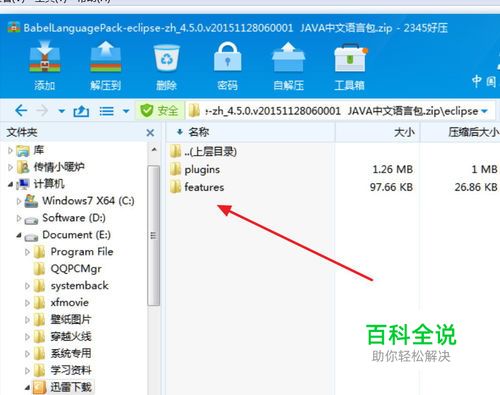Collapse the Document (E:) drive node

(x=19, y=235)
